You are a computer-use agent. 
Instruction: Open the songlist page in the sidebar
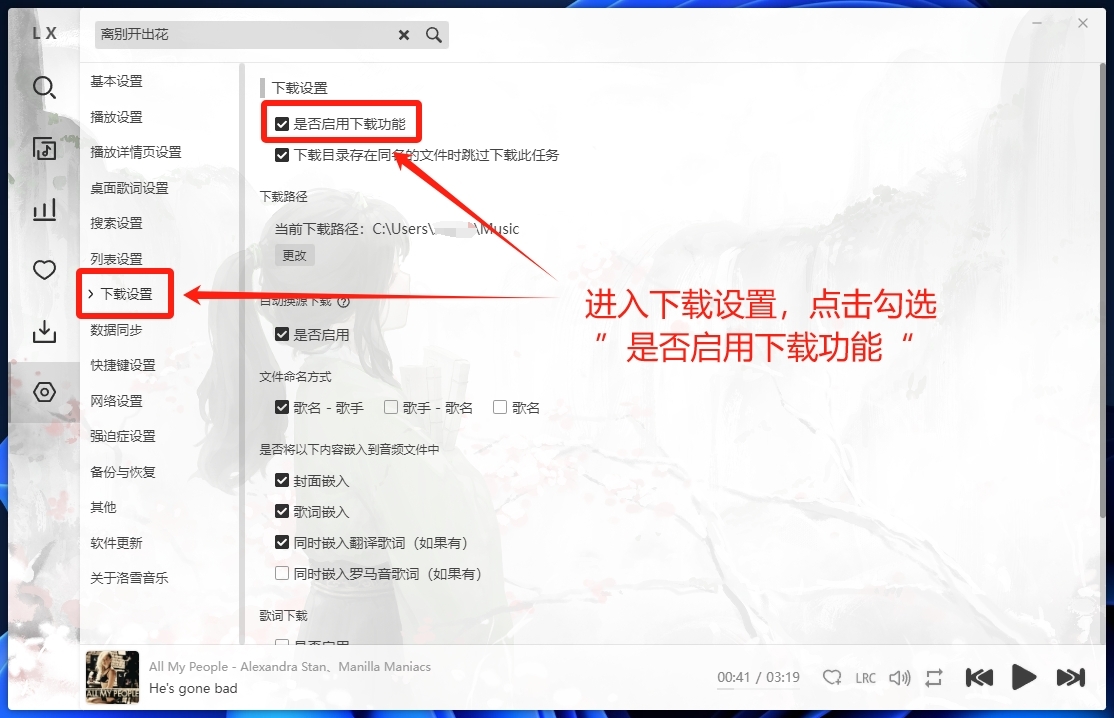[x=44, y=148]
